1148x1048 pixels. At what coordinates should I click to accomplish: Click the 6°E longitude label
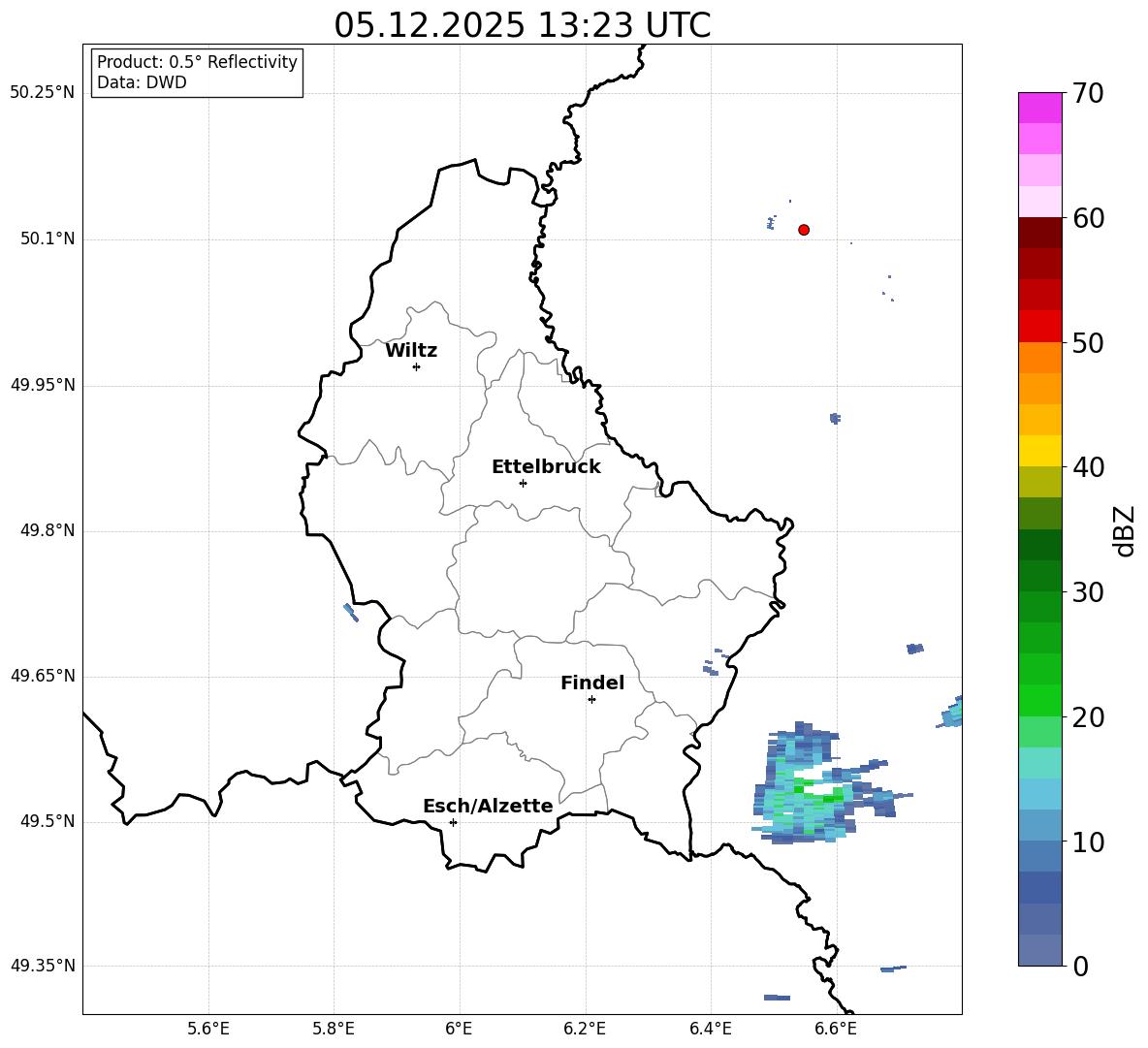[459, 1030]
